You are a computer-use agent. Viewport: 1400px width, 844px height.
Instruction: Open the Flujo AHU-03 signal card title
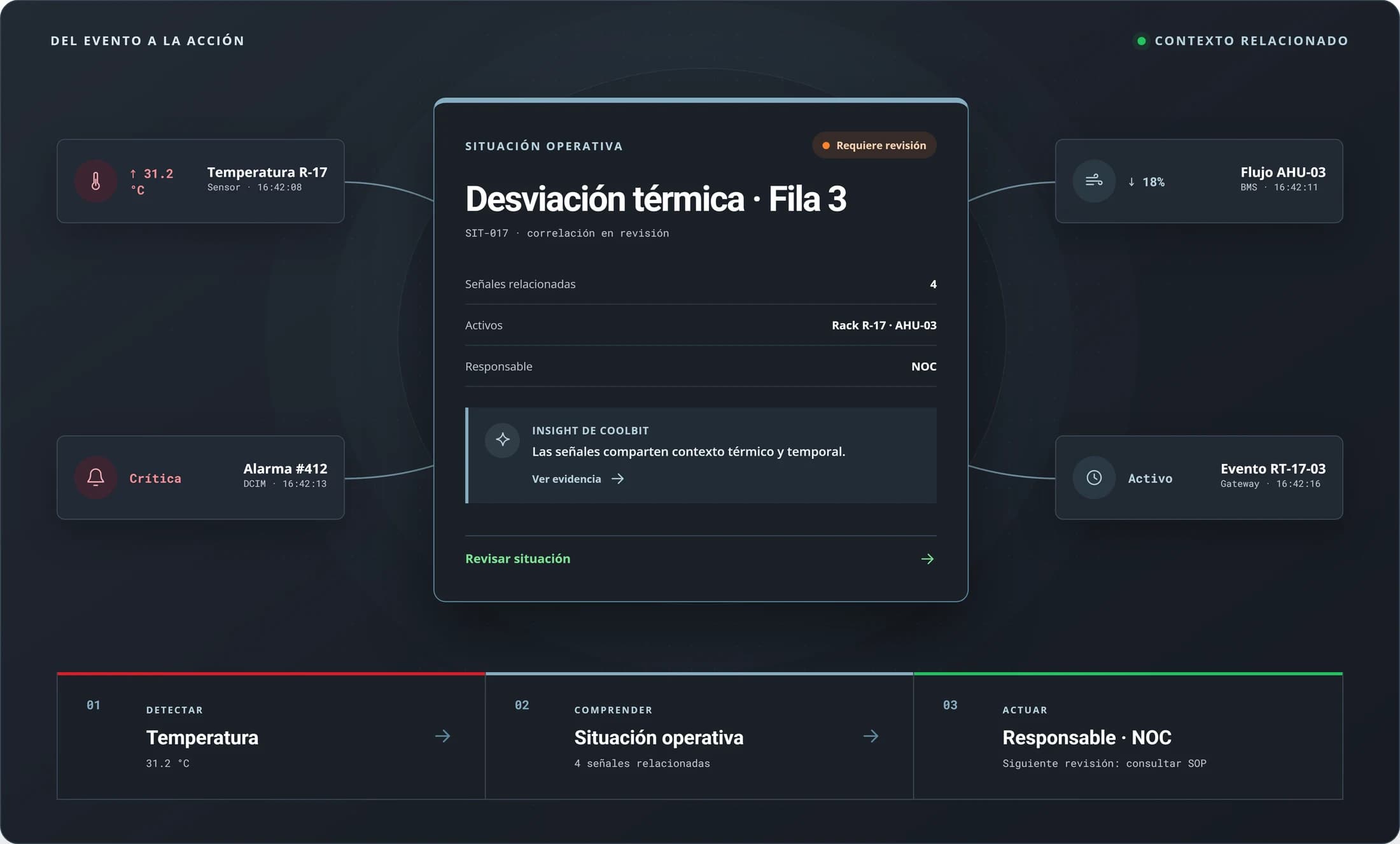(x=1283, y=172)
